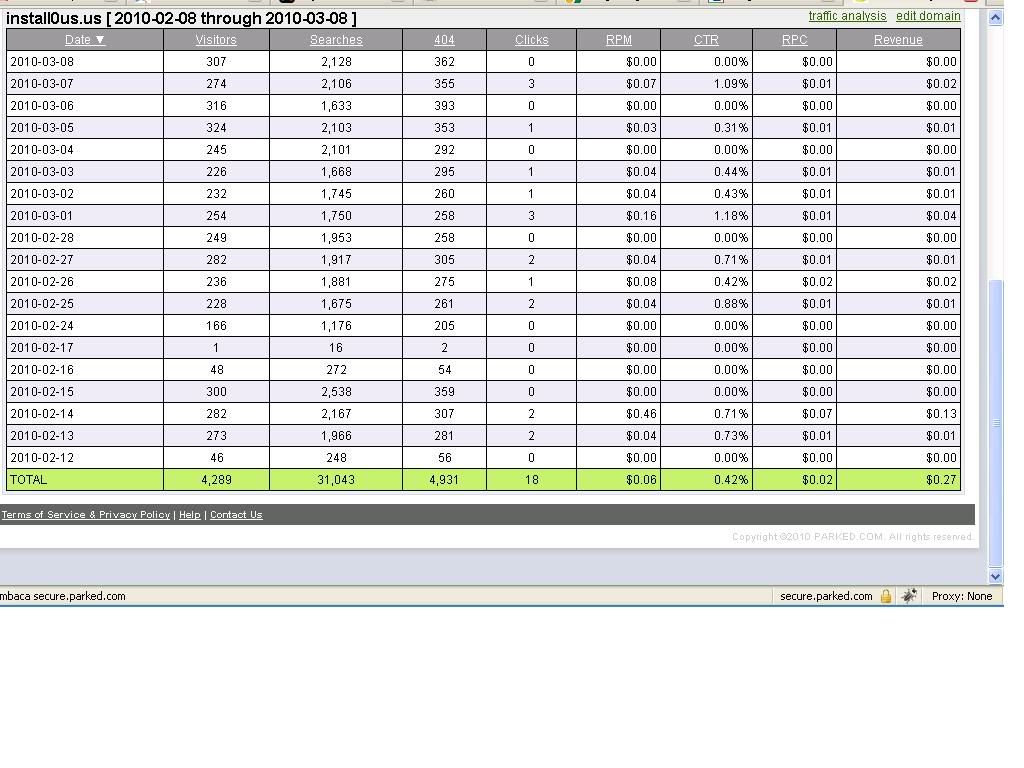Sort the table by RPM
Screen dimensions: 1024x768
(618, 40)
